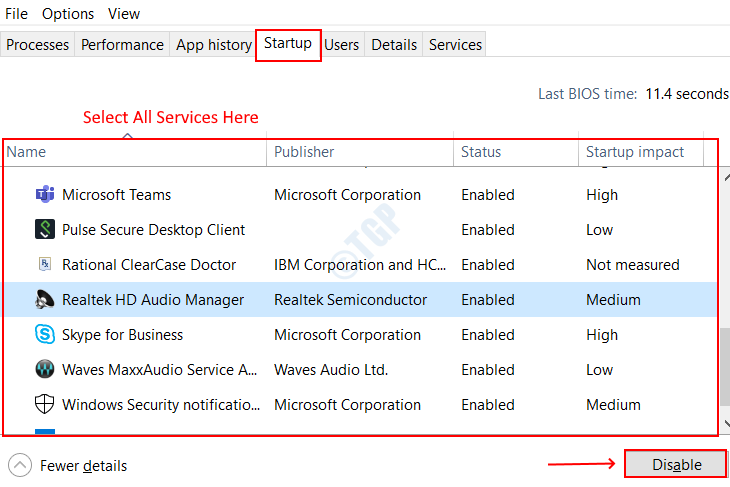Click the Disable button
730x487 pixels.
click(x=676, y=464)
